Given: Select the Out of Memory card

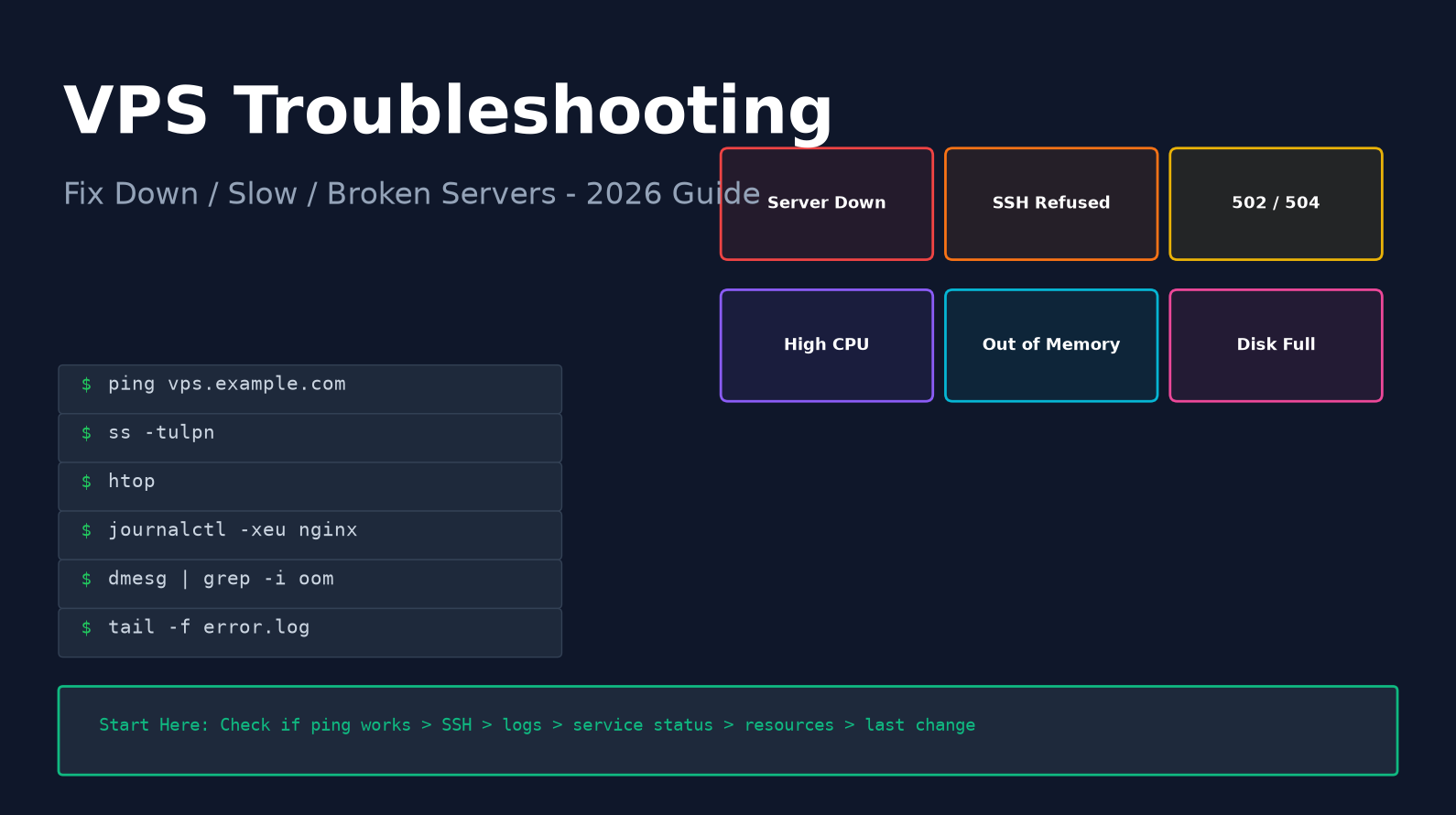Looking at the screenshot, I should [x=1051, y=345].
